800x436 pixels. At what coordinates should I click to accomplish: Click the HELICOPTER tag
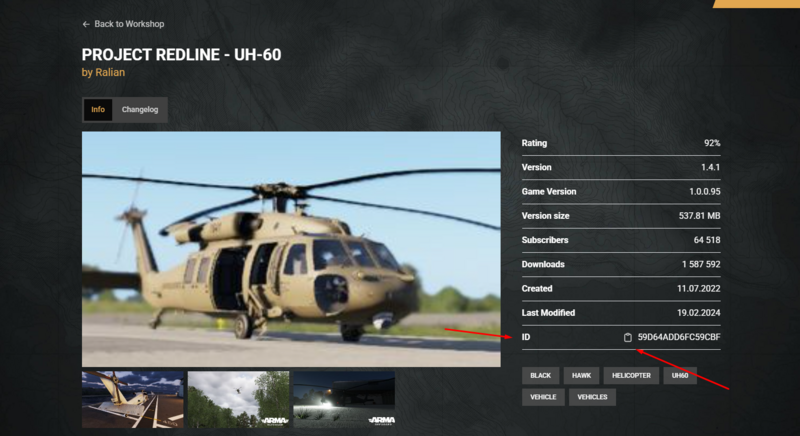(x=631, y=375)
